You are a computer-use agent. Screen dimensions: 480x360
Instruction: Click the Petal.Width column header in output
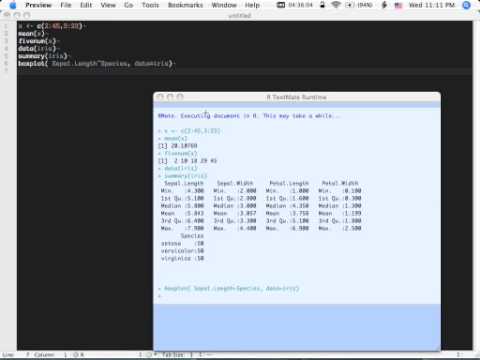pos(340,183)
